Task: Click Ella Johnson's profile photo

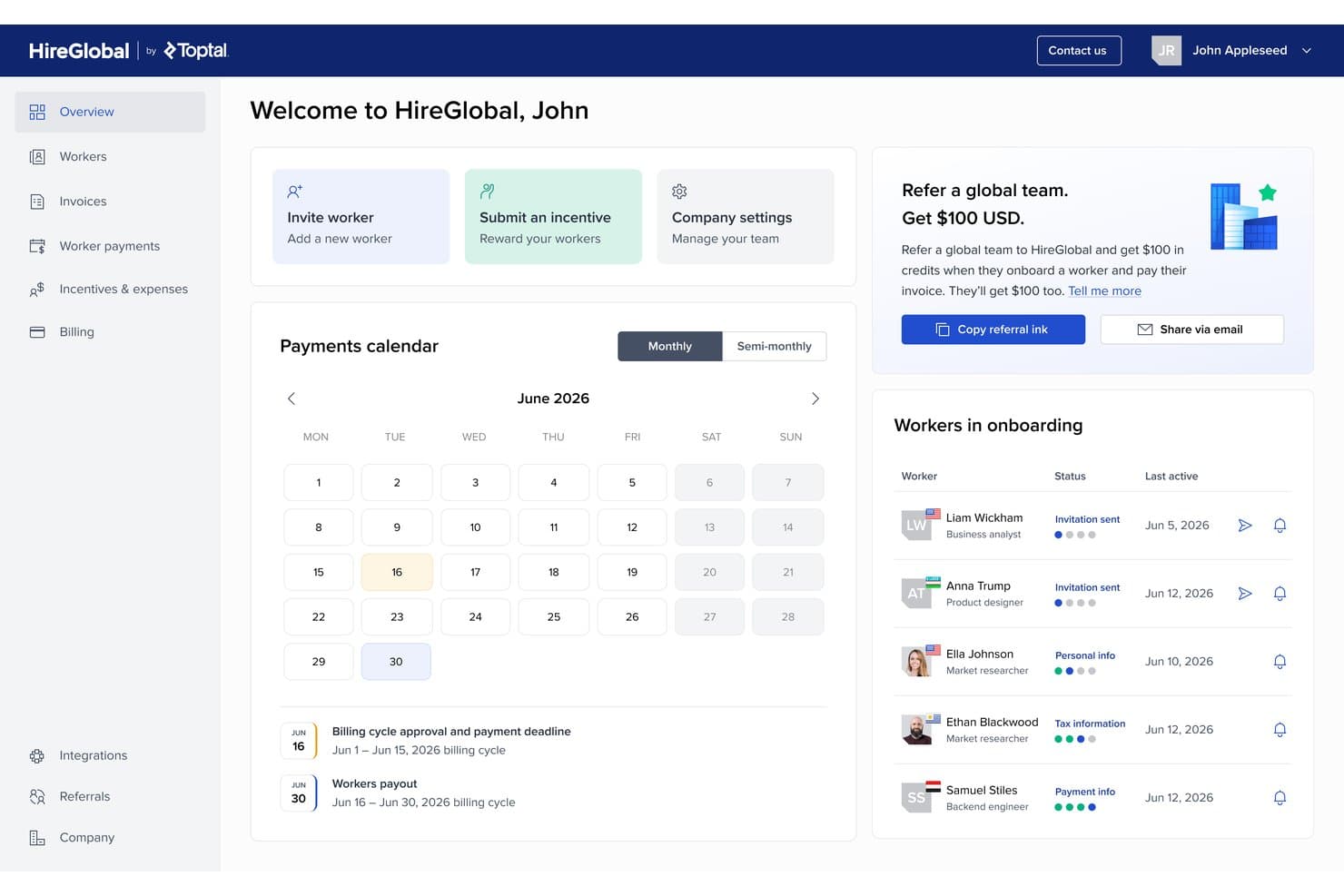Action: pos(916,662)
